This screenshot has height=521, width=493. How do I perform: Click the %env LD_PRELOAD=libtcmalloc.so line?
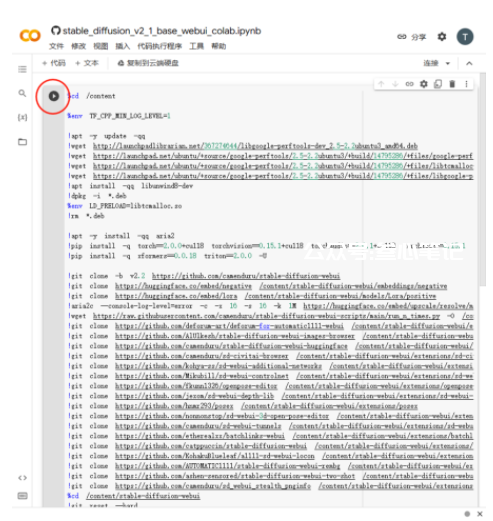point(124,206)
